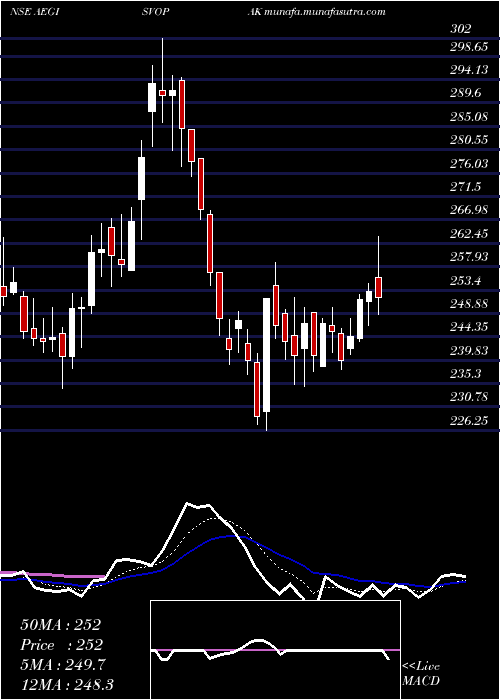Click the 253.4 price axis label
The image size is (500, 700).
pos(466,280)
